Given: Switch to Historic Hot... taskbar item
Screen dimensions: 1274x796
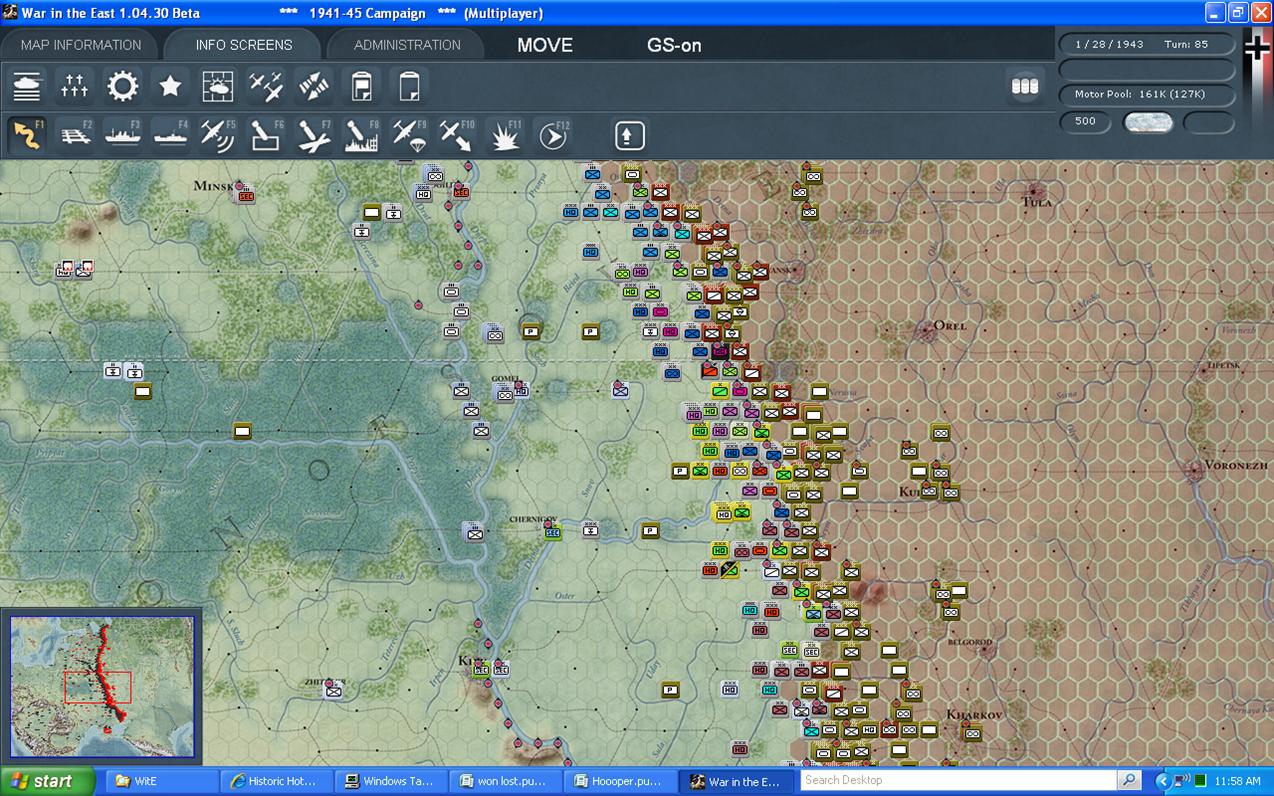Looking at the screenshot, I should click(274, 781).
